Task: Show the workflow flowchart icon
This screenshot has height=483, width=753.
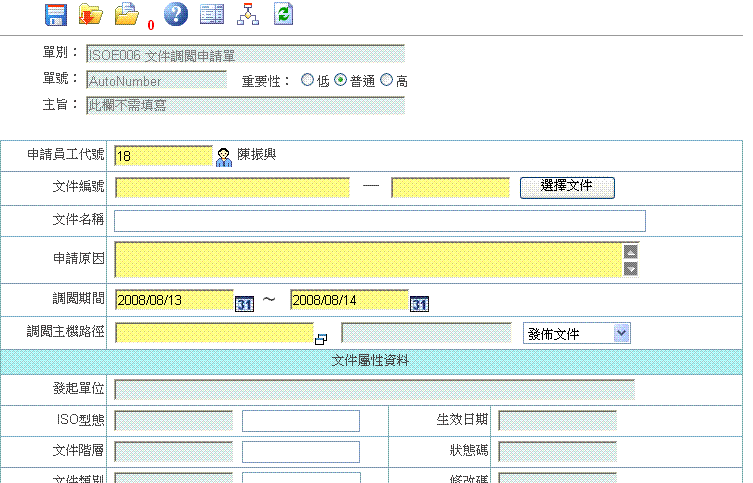Action: tap(247, 14)
